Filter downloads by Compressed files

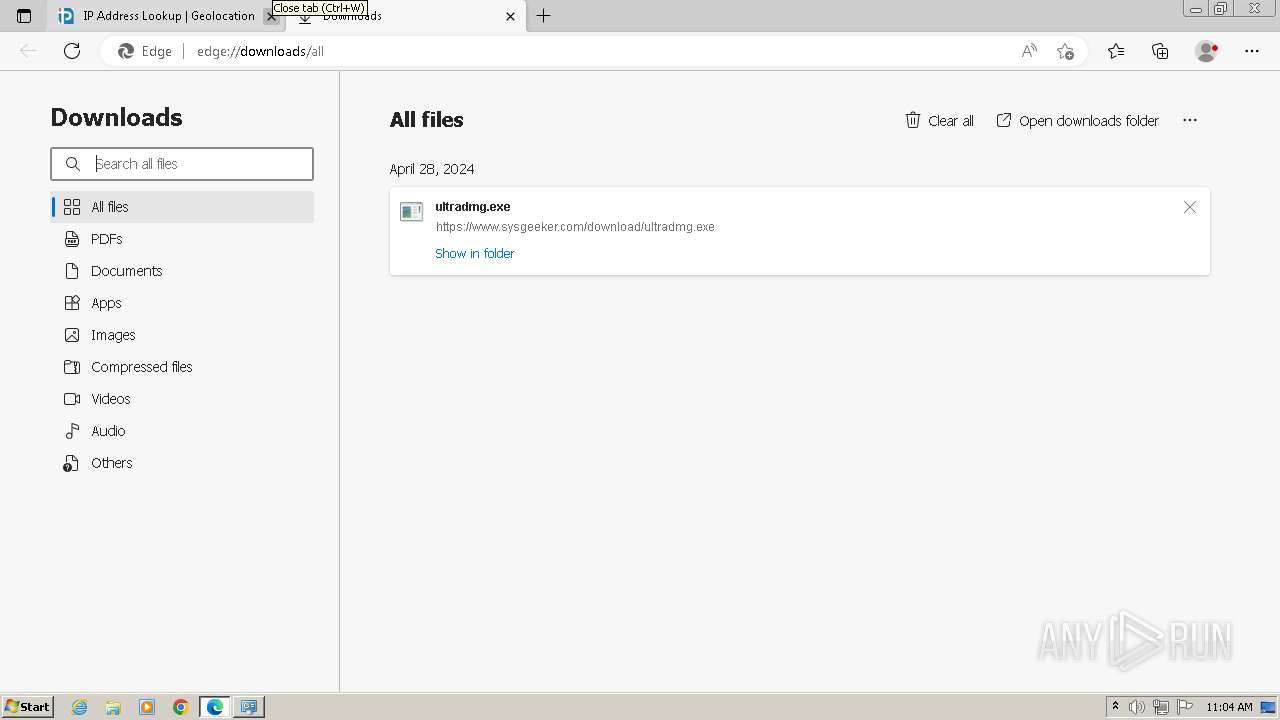point(182,367)
